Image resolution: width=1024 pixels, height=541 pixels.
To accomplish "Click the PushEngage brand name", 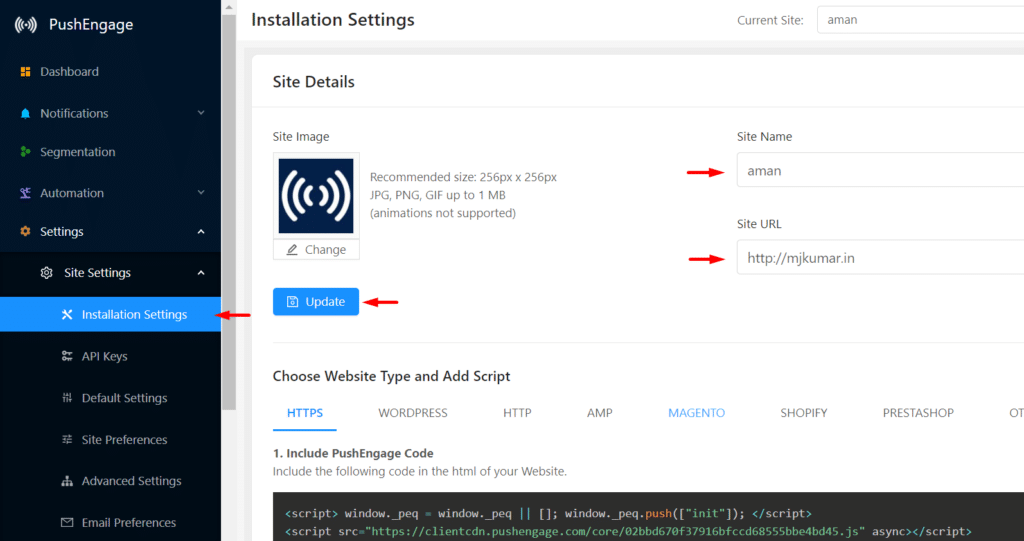I will pyautogui.click(x=91, y=25).
